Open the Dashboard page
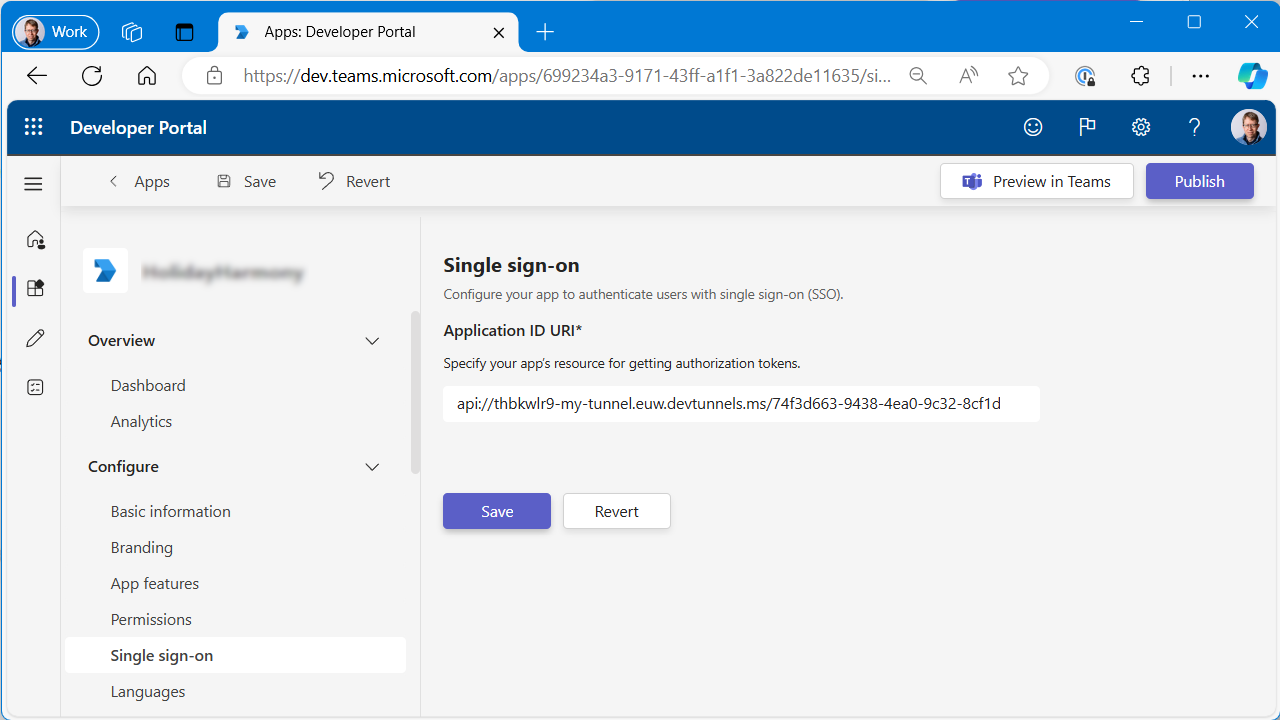The width and height of the screenshot is (1280, 720). 148,385
